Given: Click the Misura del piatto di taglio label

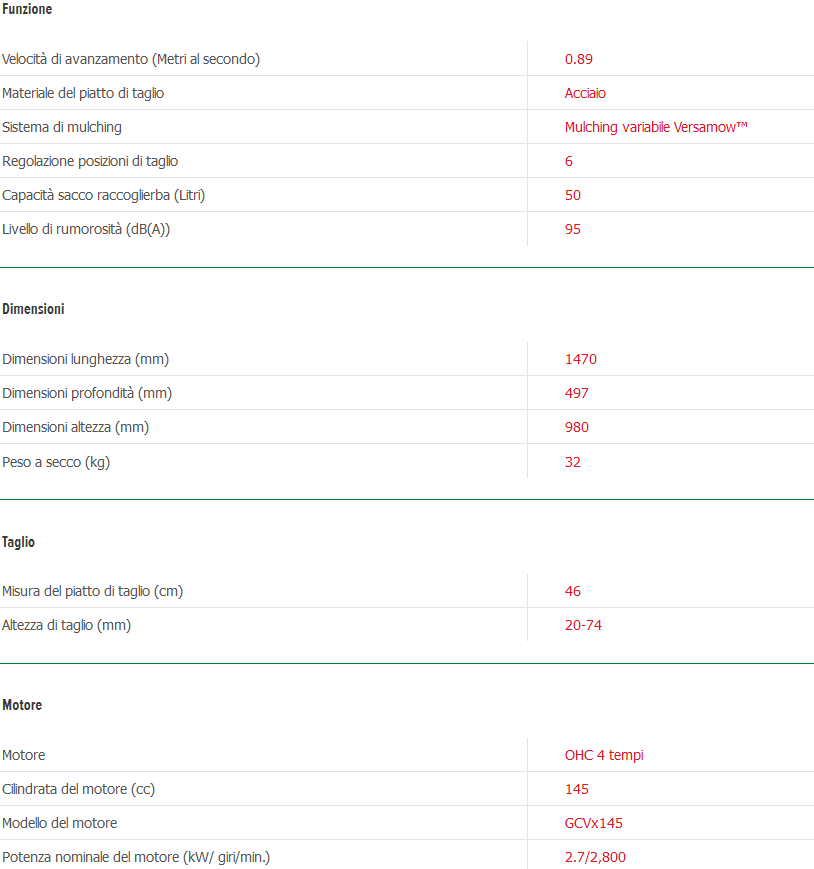Looking at the screenshot, I should pos(92,591).
